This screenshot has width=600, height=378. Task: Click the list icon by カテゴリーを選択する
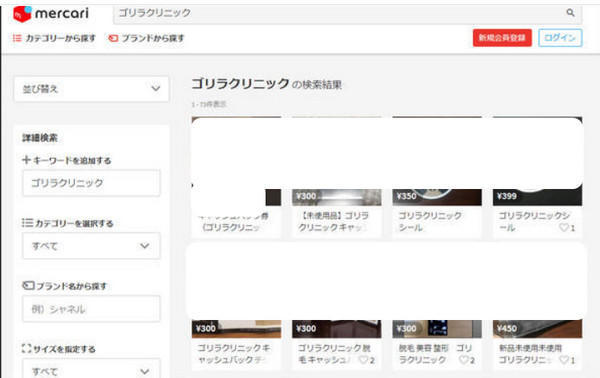pyautogui.click(x=27, y=223)
